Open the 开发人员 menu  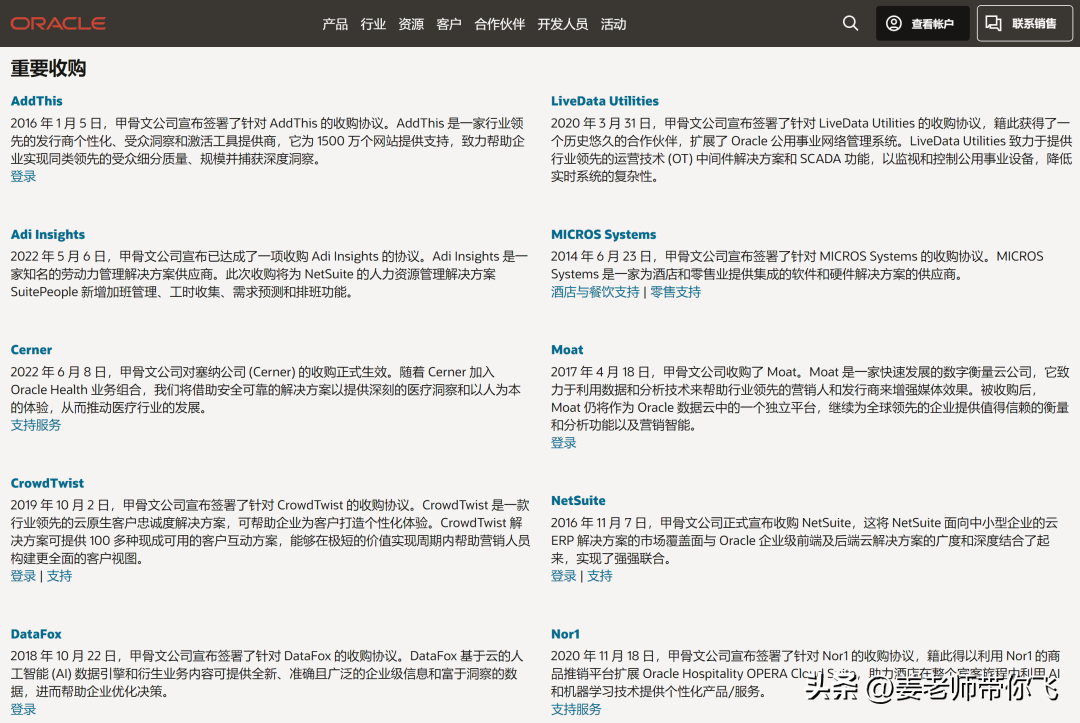coord(562,24)
